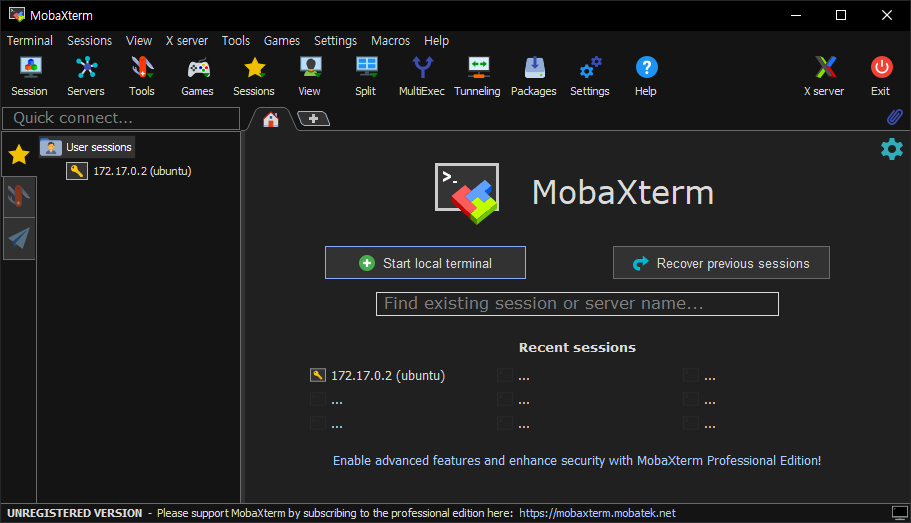Focus the Quick connect field
Screen dimensions: 911x523
(x=121, y=118)
